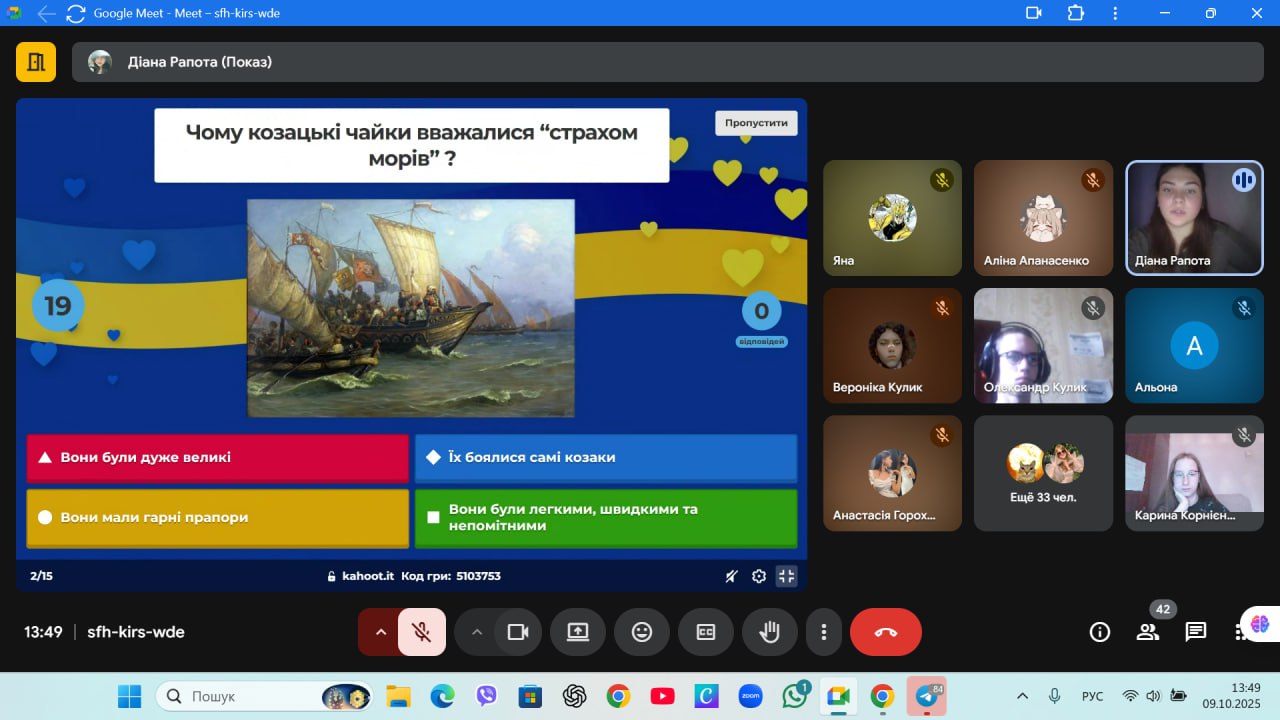Show the participants list

1147,632
